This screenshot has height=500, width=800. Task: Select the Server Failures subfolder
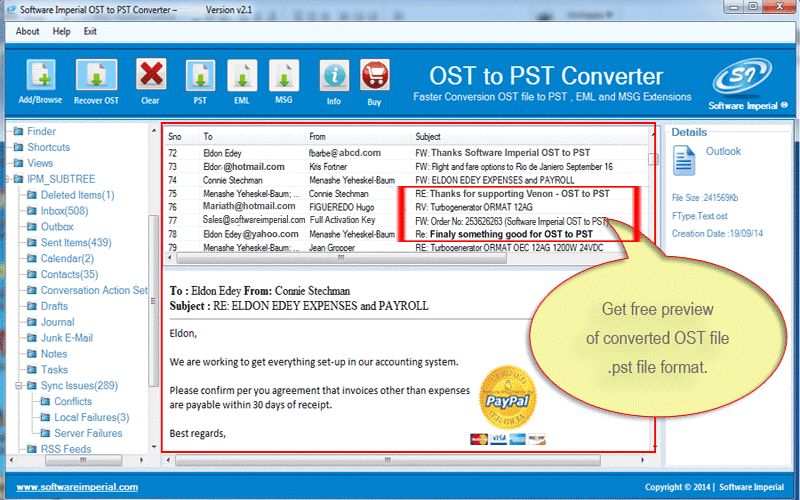tap(88, 433)
